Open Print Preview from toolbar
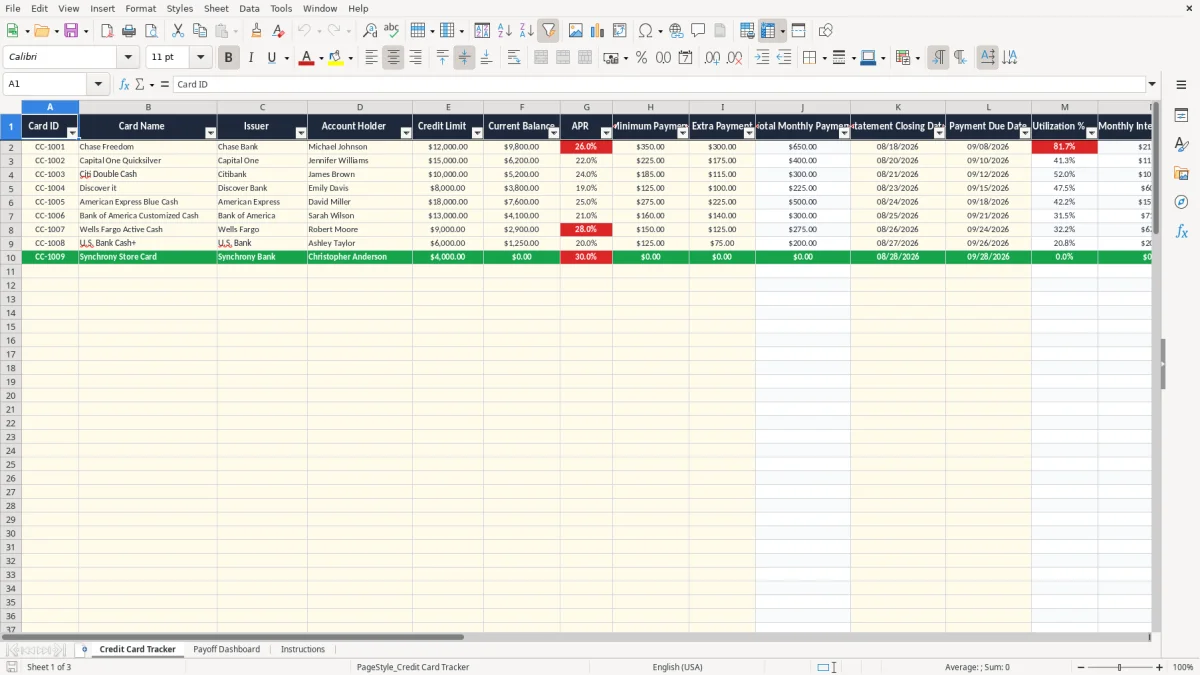This screenshot has width=1200, height=675. [x=151, y=31]
